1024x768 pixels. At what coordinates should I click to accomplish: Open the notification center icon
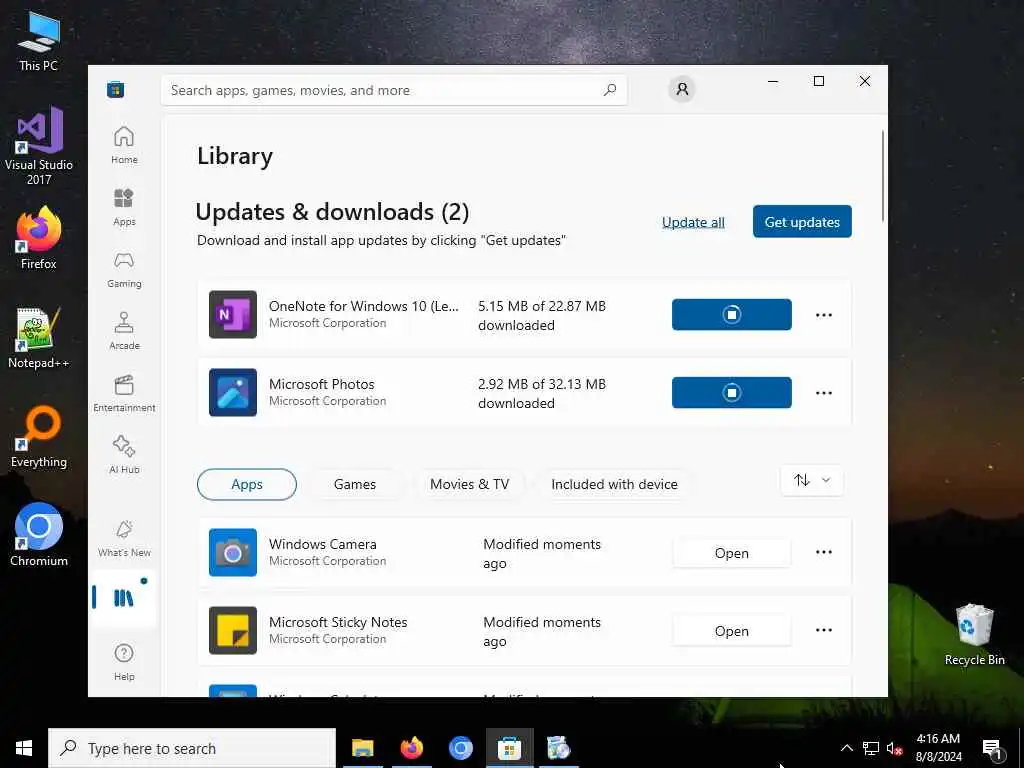pos(993,749)
